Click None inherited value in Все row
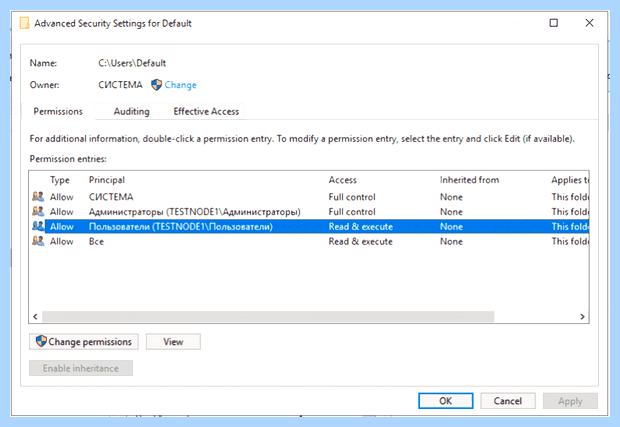 pyautogui.click(x=451, y=242)
